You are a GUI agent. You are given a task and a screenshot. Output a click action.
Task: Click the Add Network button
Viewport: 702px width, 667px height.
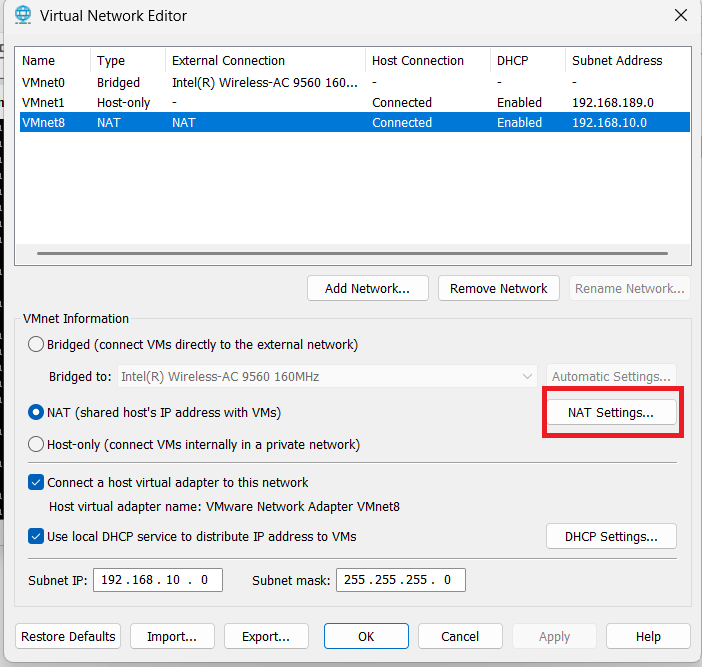click(x=367, y=288)
